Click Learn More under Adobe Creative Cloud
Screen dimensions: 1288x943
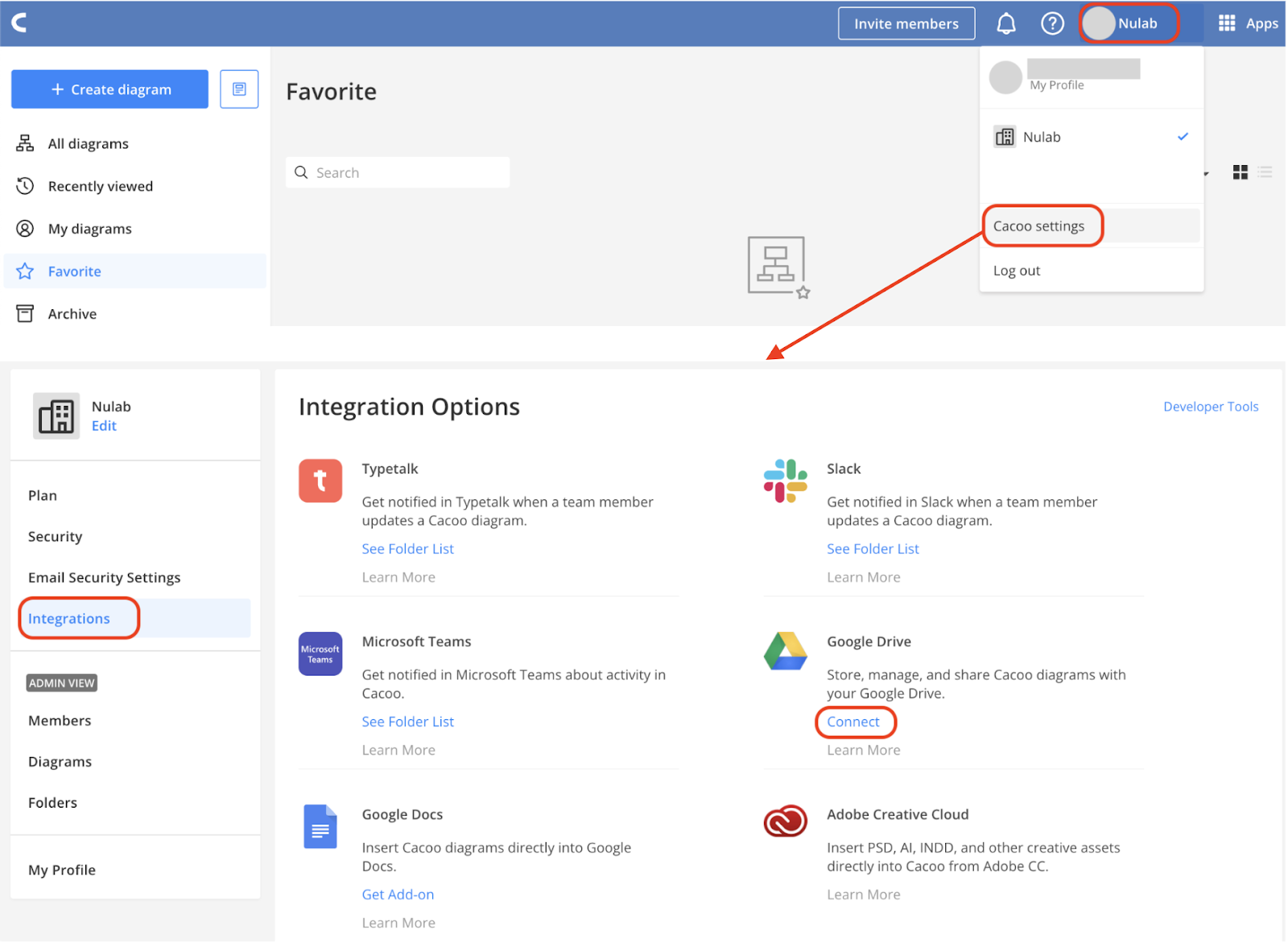(864, 895)
